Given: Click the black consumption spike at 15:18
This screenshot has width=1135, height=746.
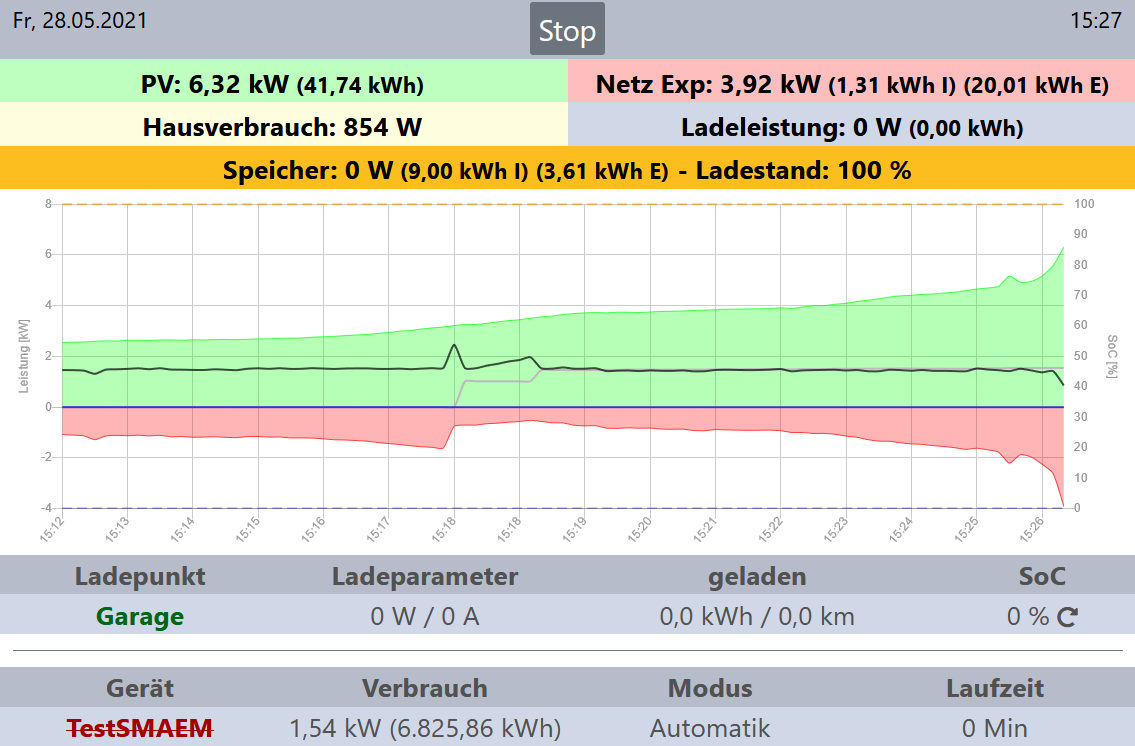Looking at the screenshot, I should pyautogui.click(x=454, y=346).
